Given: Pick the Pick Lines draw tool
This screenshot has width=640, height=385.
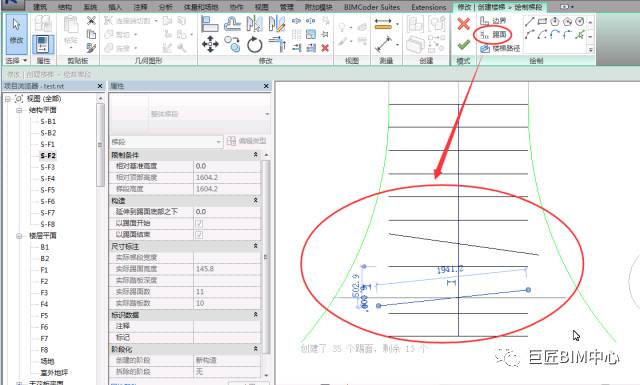Looking at the screenshot, I should pyautogui.click(x=580, y=35).
